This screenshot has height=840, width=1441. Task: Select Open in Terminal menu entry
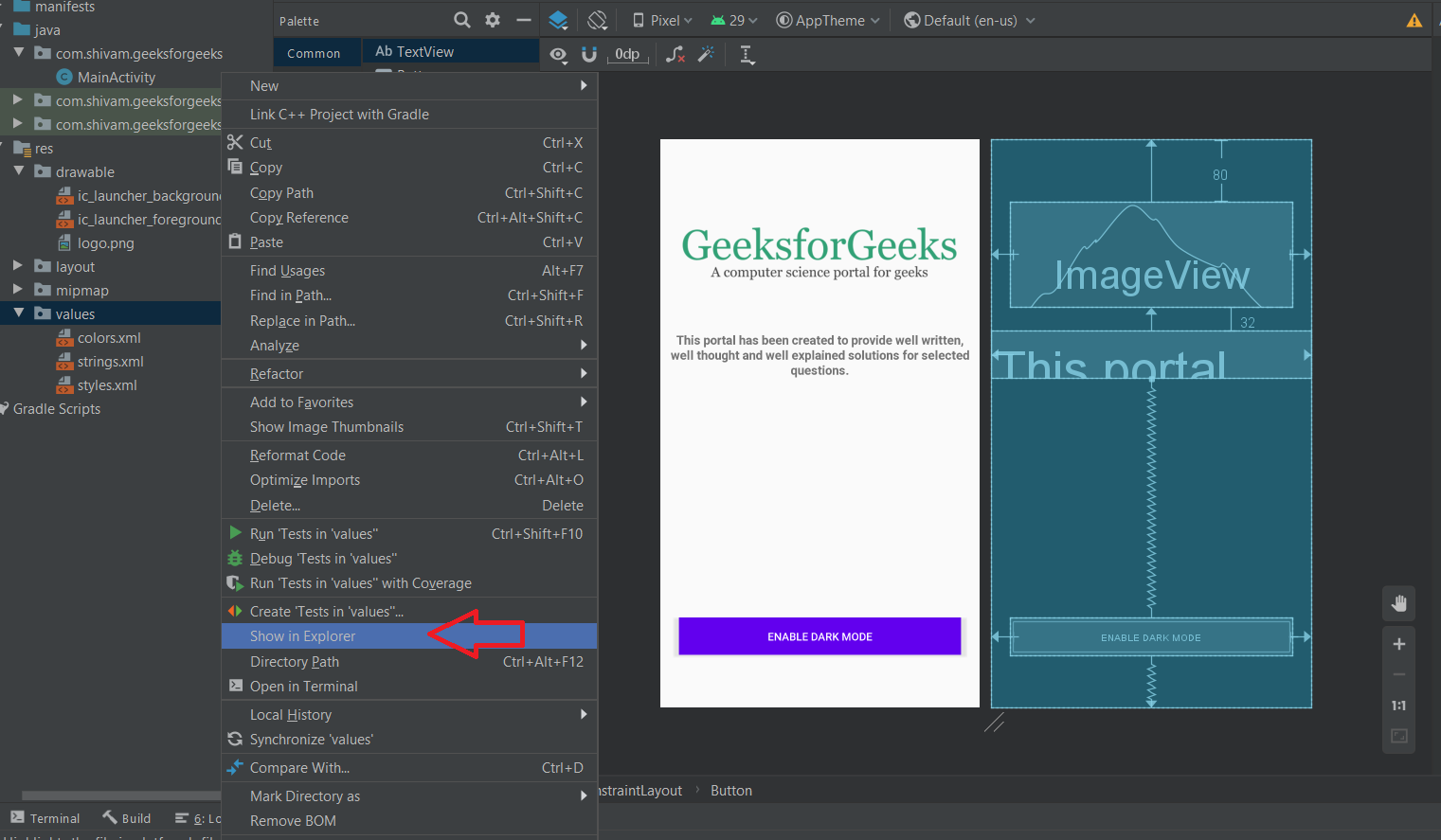(x=303, y=687)
